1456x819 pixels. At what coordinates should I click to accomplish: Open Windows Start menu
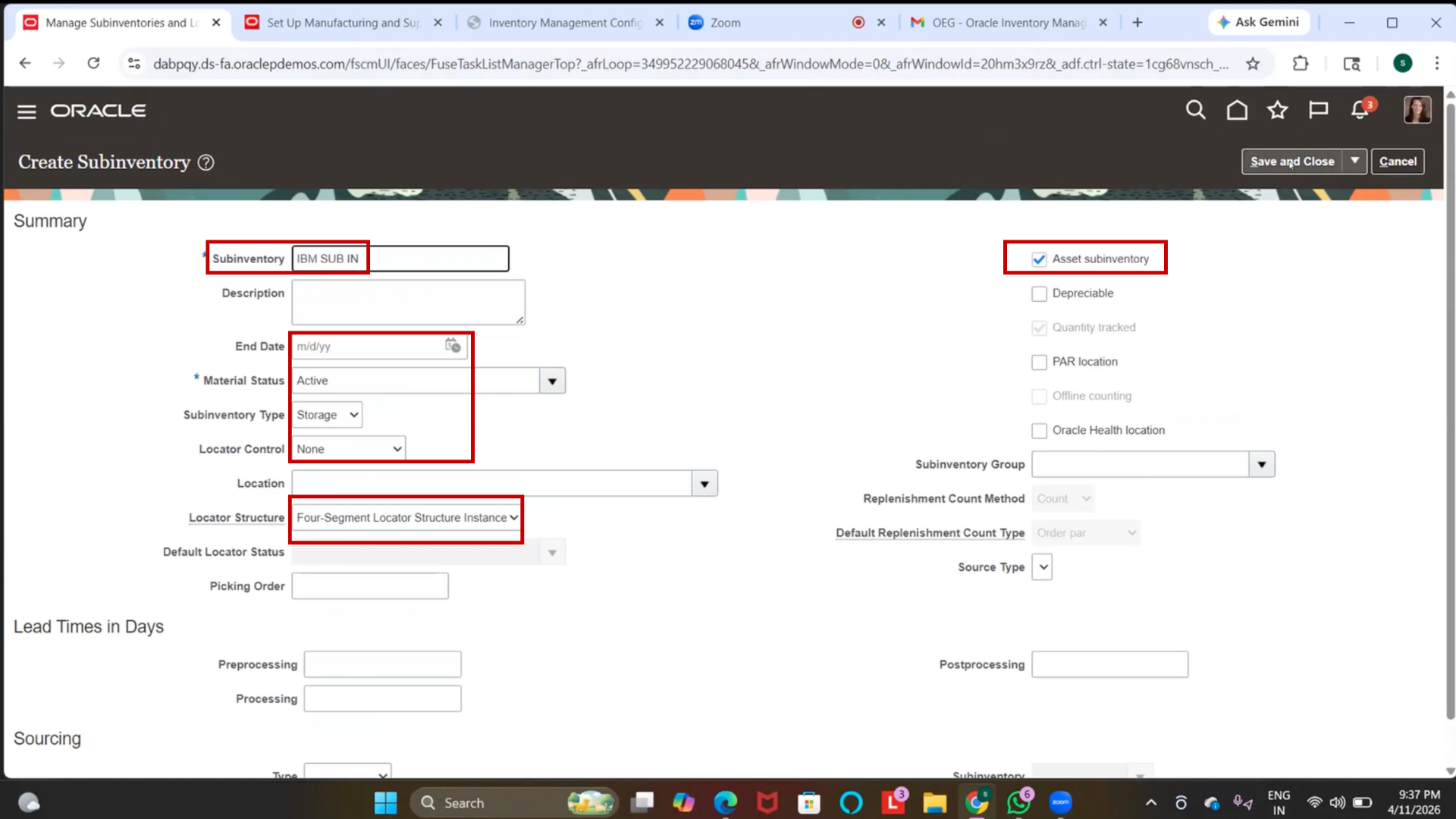(386, 802)
